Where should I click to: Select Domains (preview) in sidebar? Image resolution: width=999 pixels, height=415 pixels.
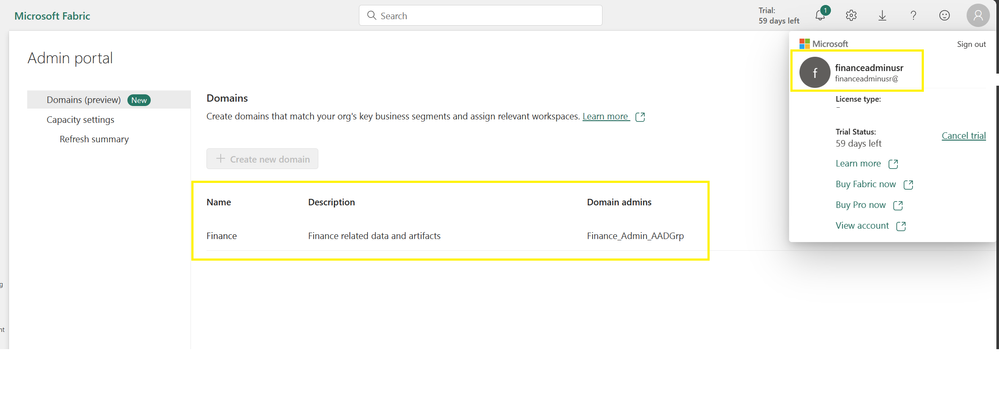click(x=109, y=99)
